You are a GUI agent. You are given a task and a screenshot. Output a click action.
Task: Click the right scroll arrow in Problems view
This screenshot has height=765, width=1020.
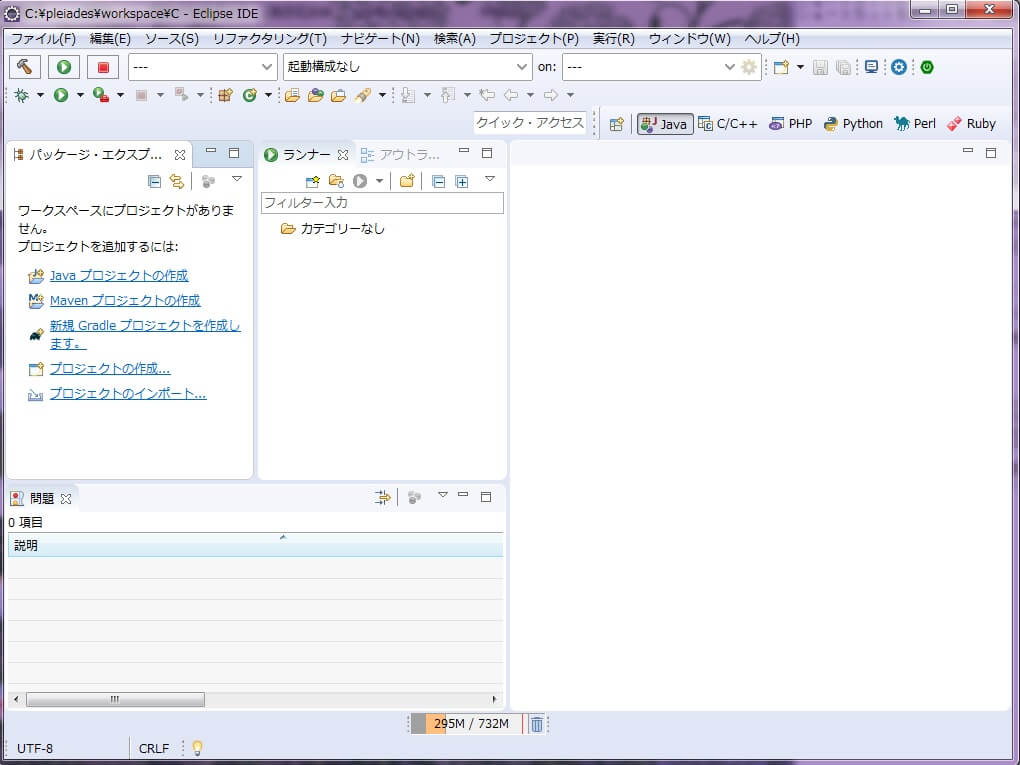(x=494, y=699)
